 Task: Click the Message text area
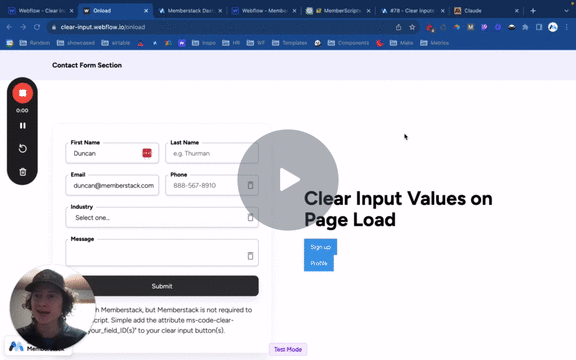[x=162, y=253]
